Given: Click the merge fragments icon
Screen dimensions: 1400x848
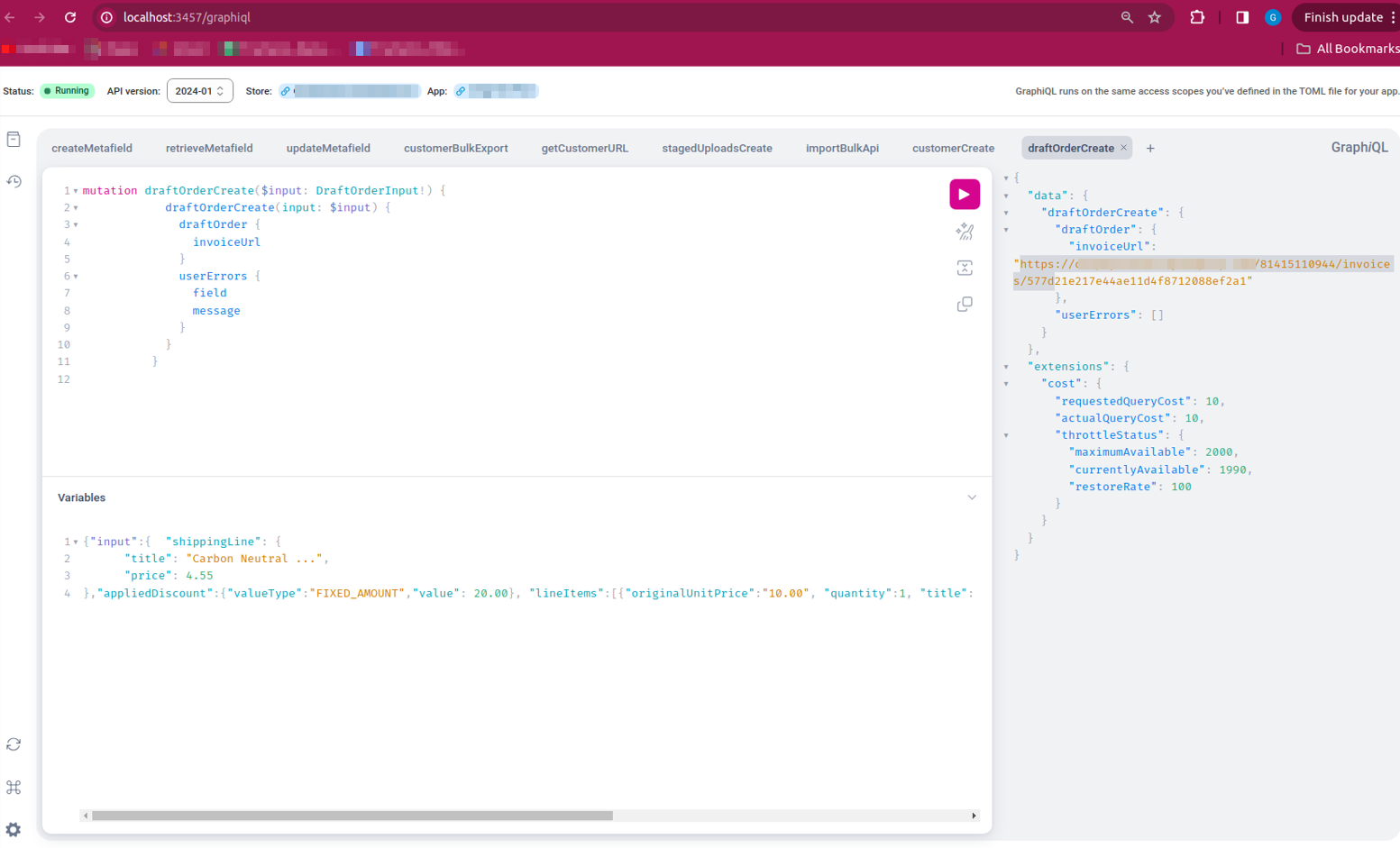Looking at the screenshot, I should [964, 268].
